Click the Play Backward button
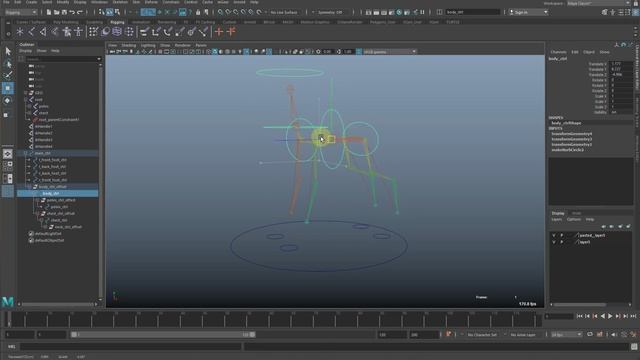The width and height of the screenshot is (640, 360). (x=603, y=316)
